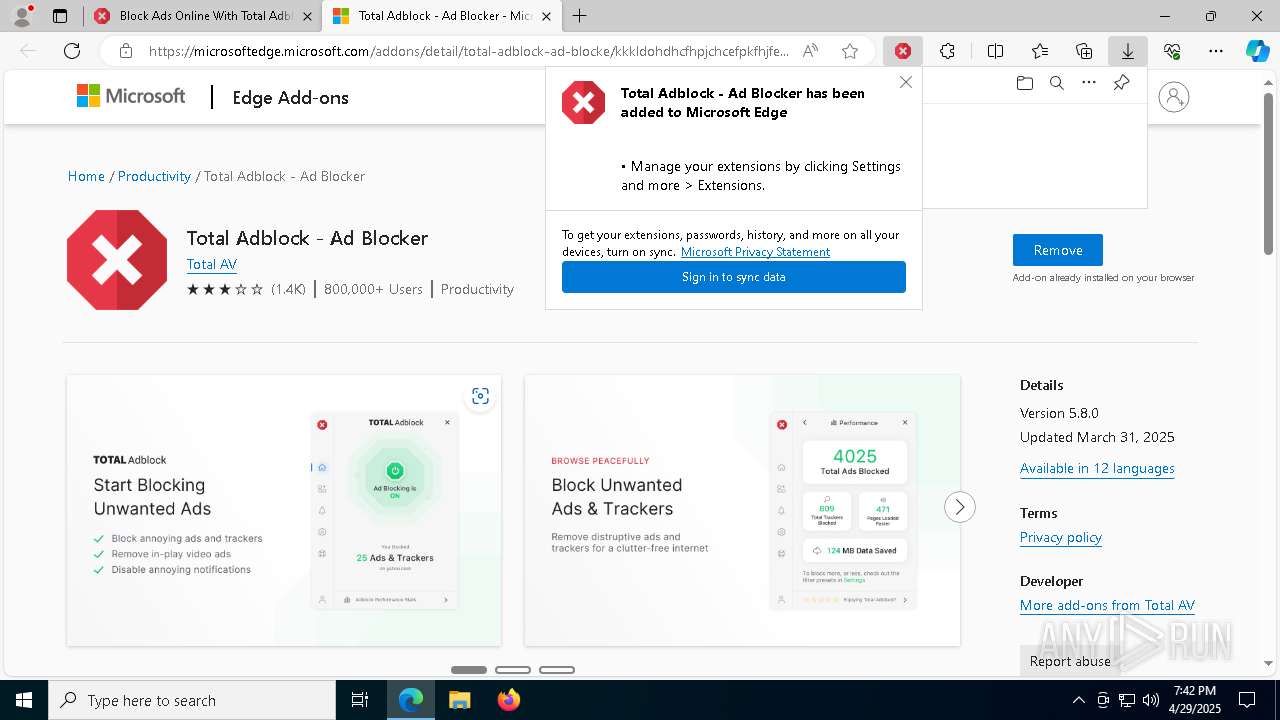Open the Read aloud icon in address bar

810,51
